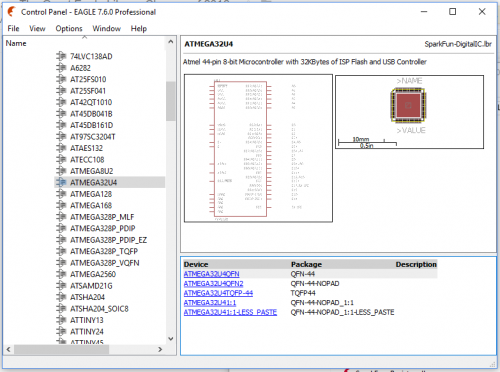This screenshot has width=500, height=372.
Task: Click the horizontal scrollbar thumb under the tree
Action: click(x=61, y=349)
